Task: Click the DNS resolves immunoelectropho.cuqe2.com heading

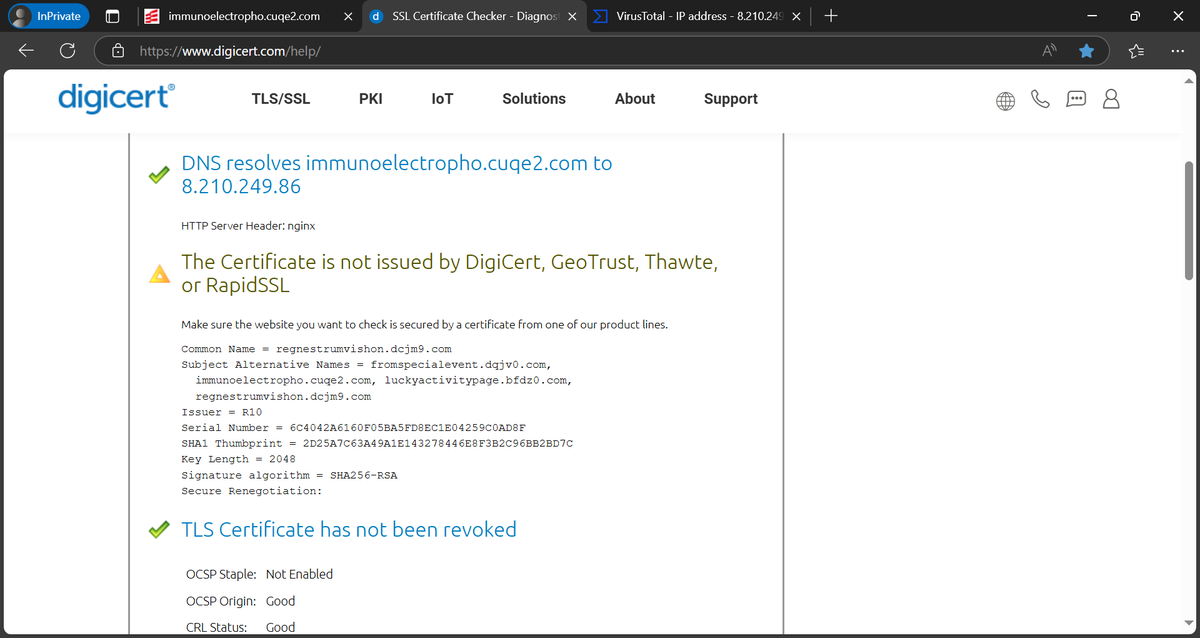Action: click(396, 175)
